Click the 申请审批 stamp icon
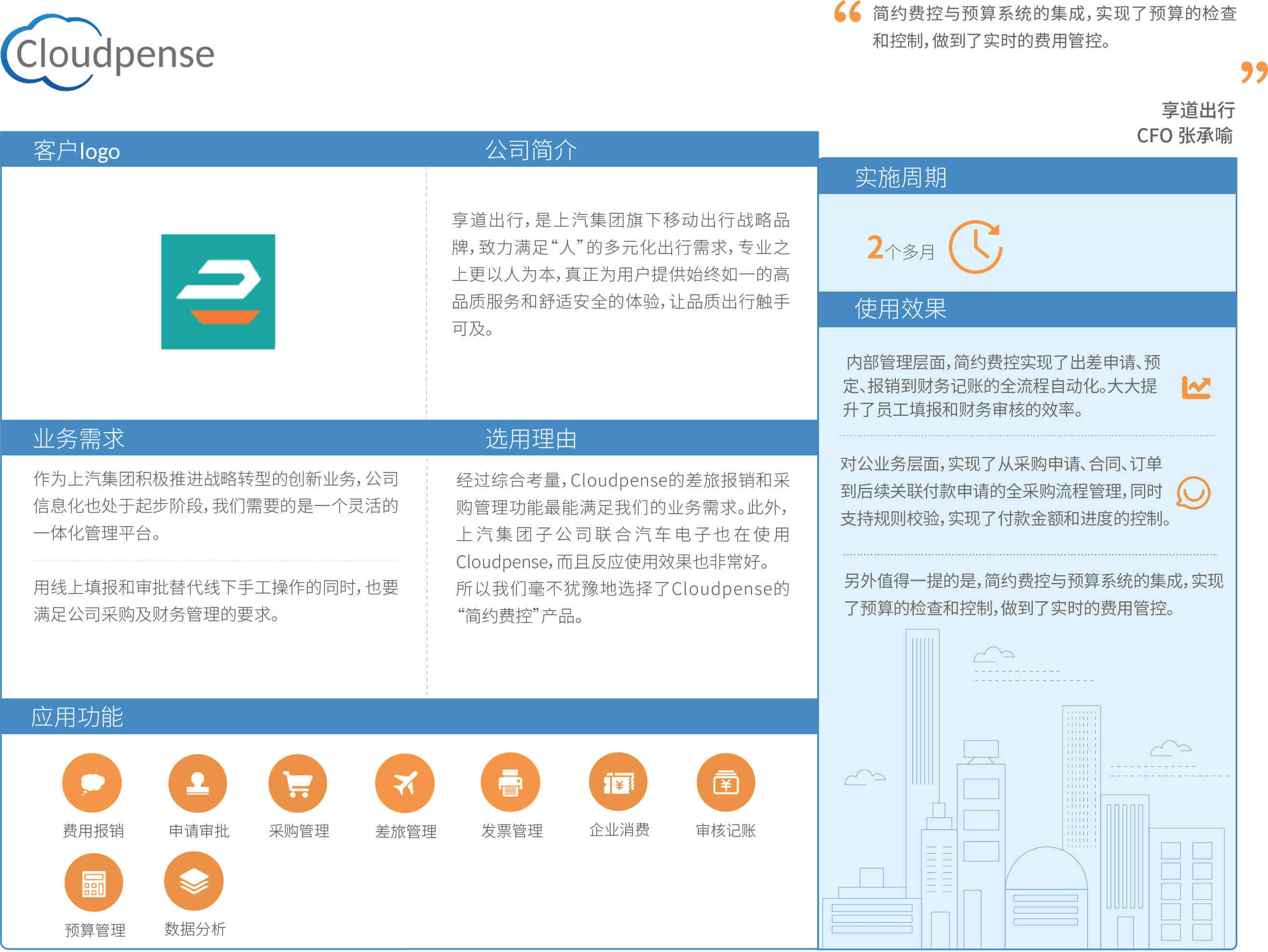 pos(198,783)
